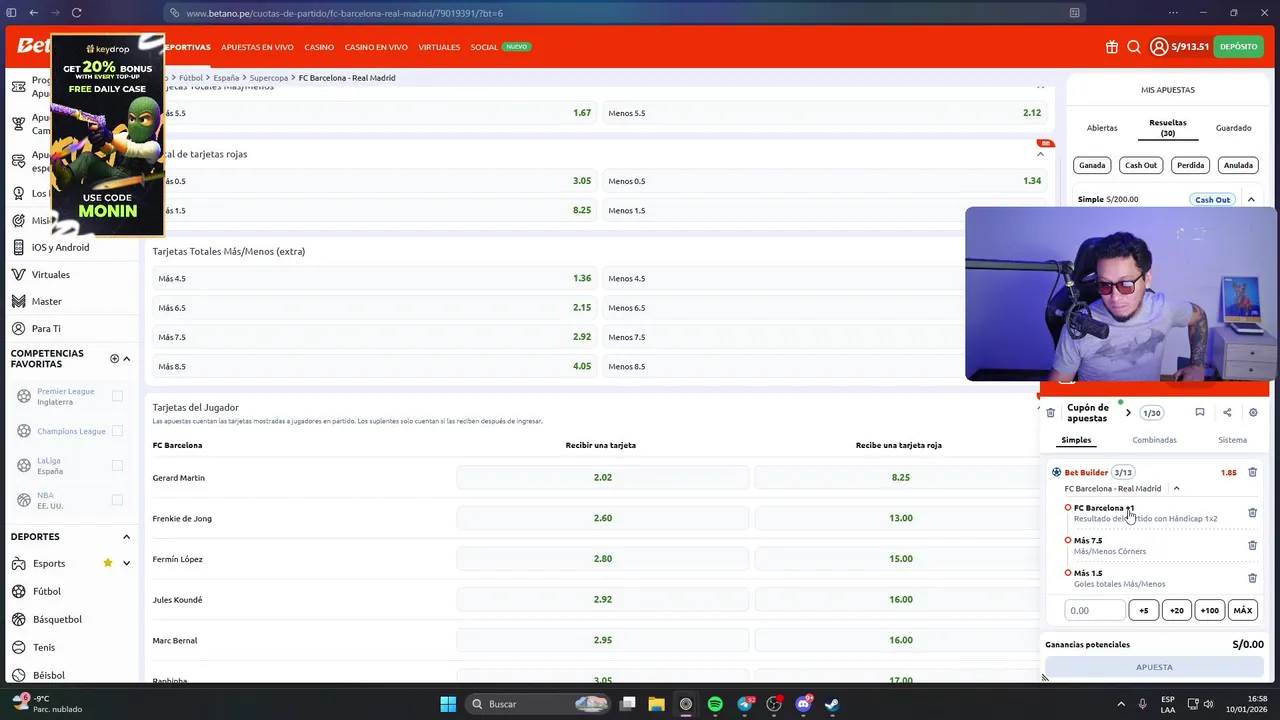Switch to the Combinadas bet slip tab
The height and width of the screenshot is (720, 1280).
coord(1154,440)
